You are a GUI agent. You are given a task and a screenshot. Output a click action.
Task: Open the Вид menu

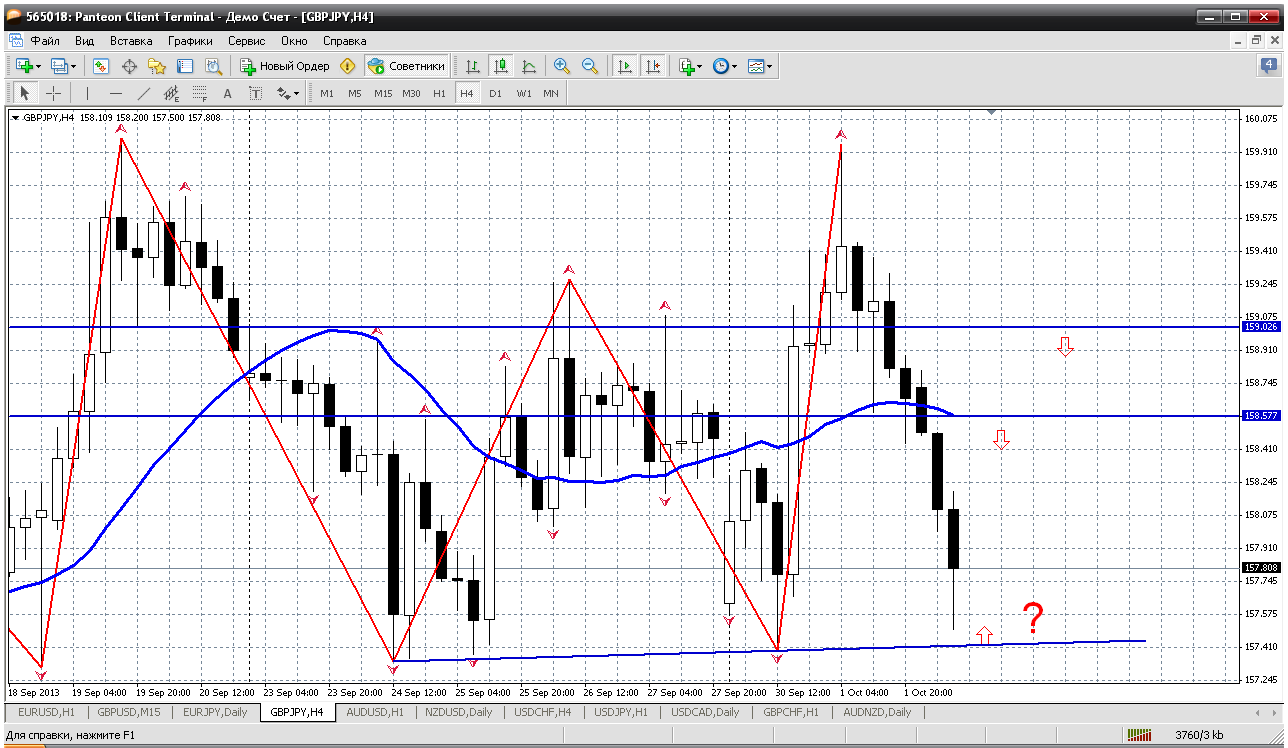[85, 41]
